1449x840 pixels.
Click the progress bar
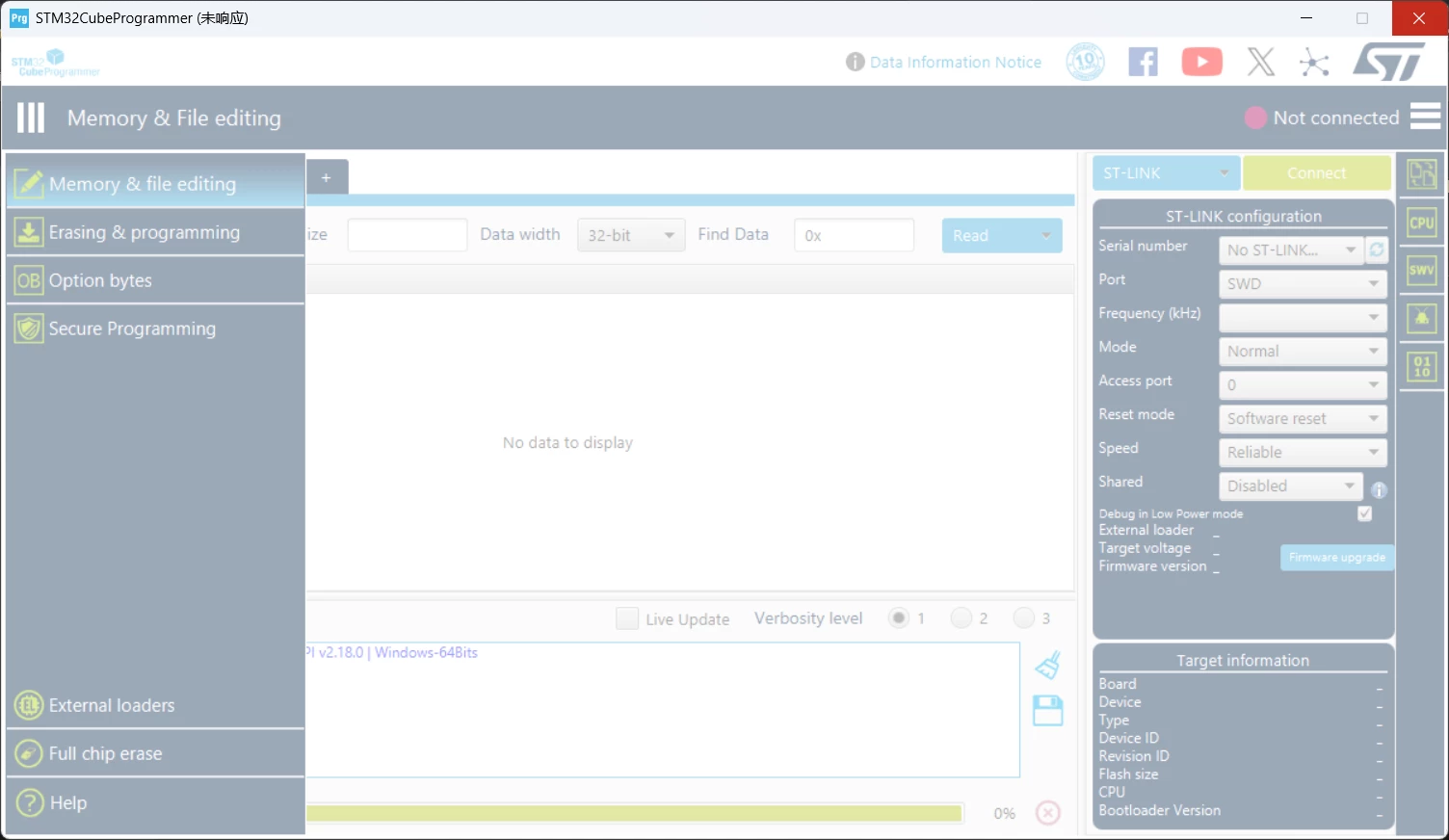click(x=634, y=813)
